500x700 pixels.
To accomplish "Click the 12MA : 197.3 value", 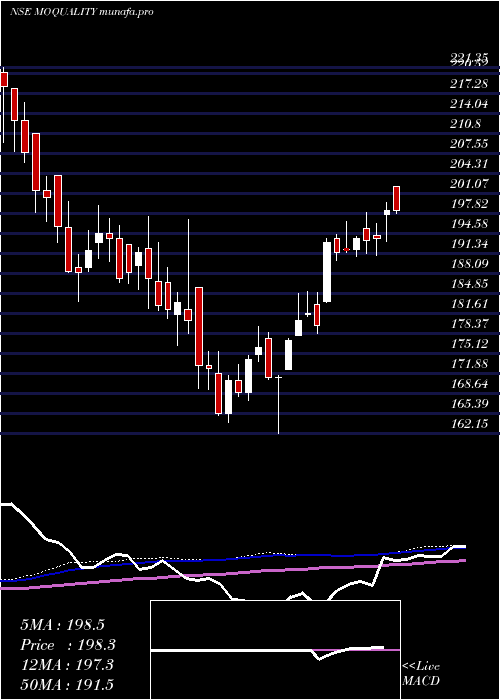I will 66,665.
